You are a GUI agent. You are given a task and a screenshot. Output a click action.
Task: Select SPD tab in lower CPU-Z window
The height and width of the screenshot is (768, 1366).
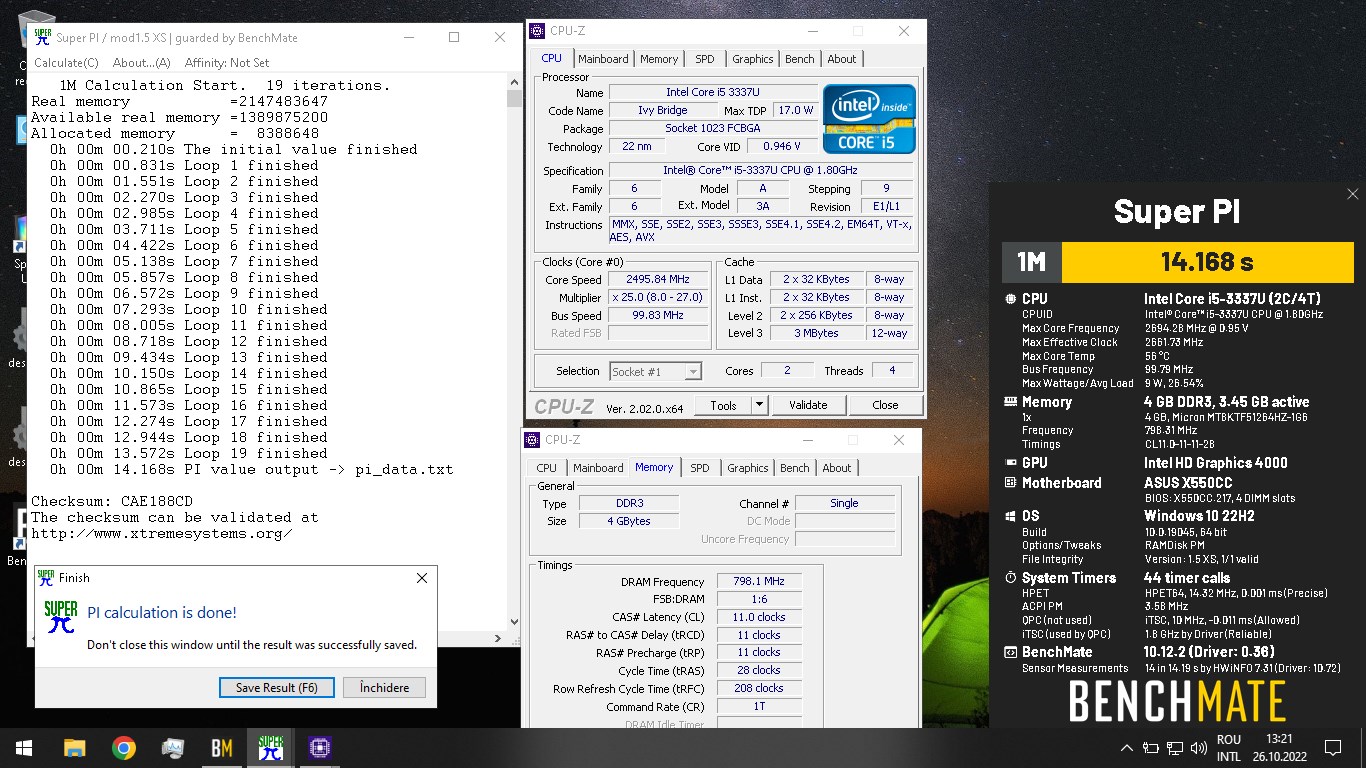click(700, 468)
